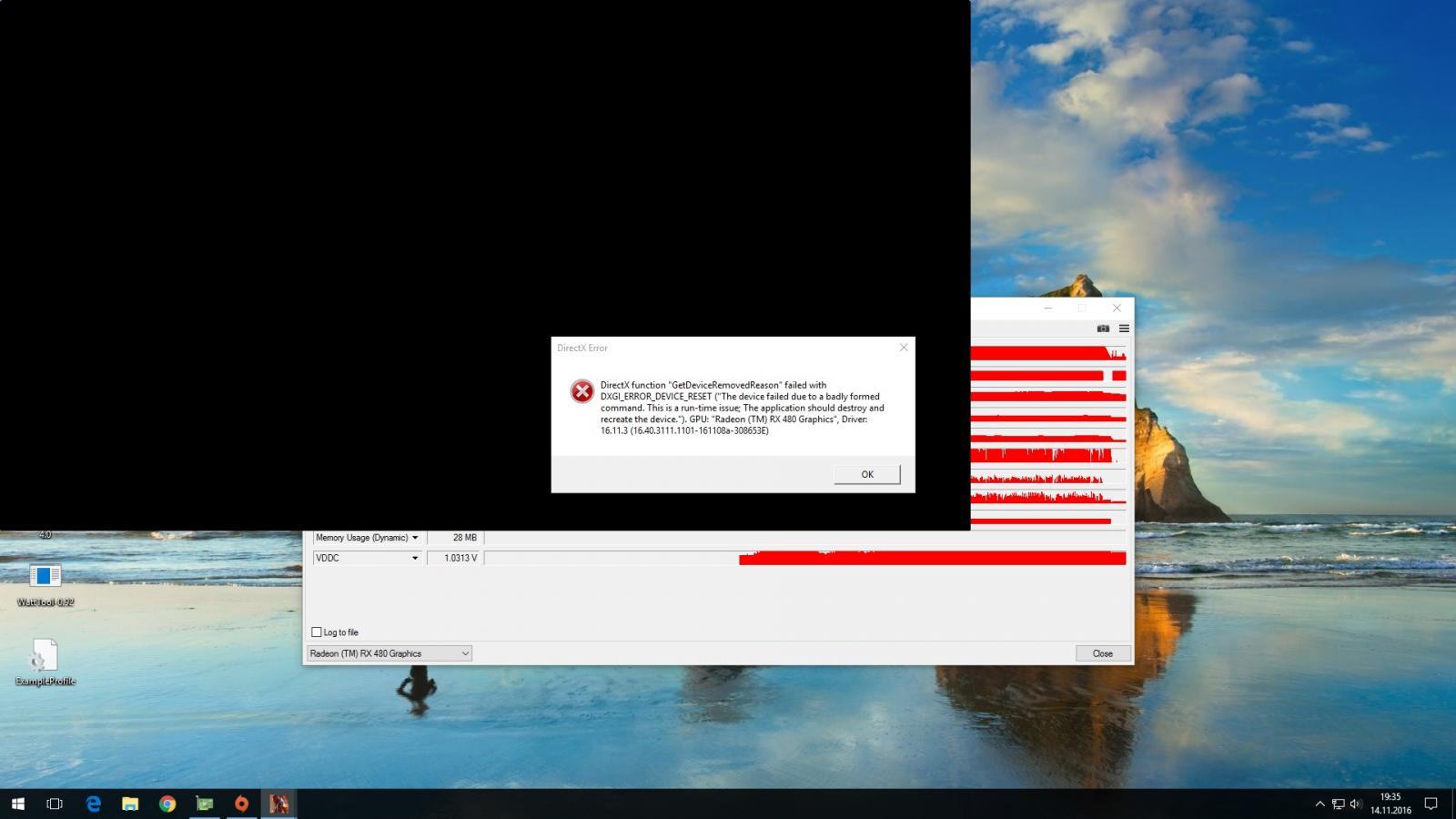This screenshot has width=1456, height=819.
Task: Close the DirectX Error dialog with X
Action: [x=904, y=348]
